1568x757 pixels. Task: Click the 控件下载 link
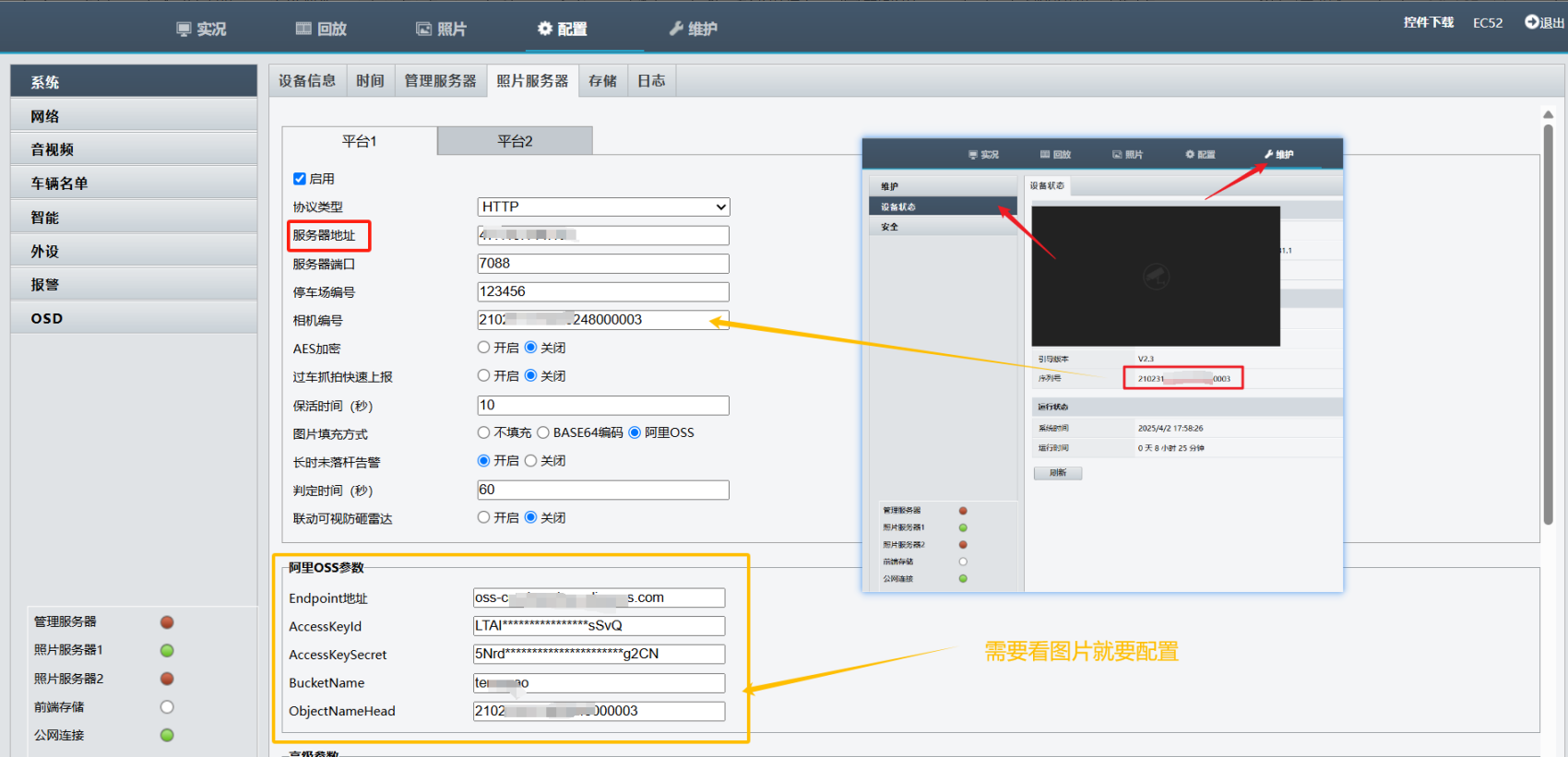click(x=1429, y=22)
